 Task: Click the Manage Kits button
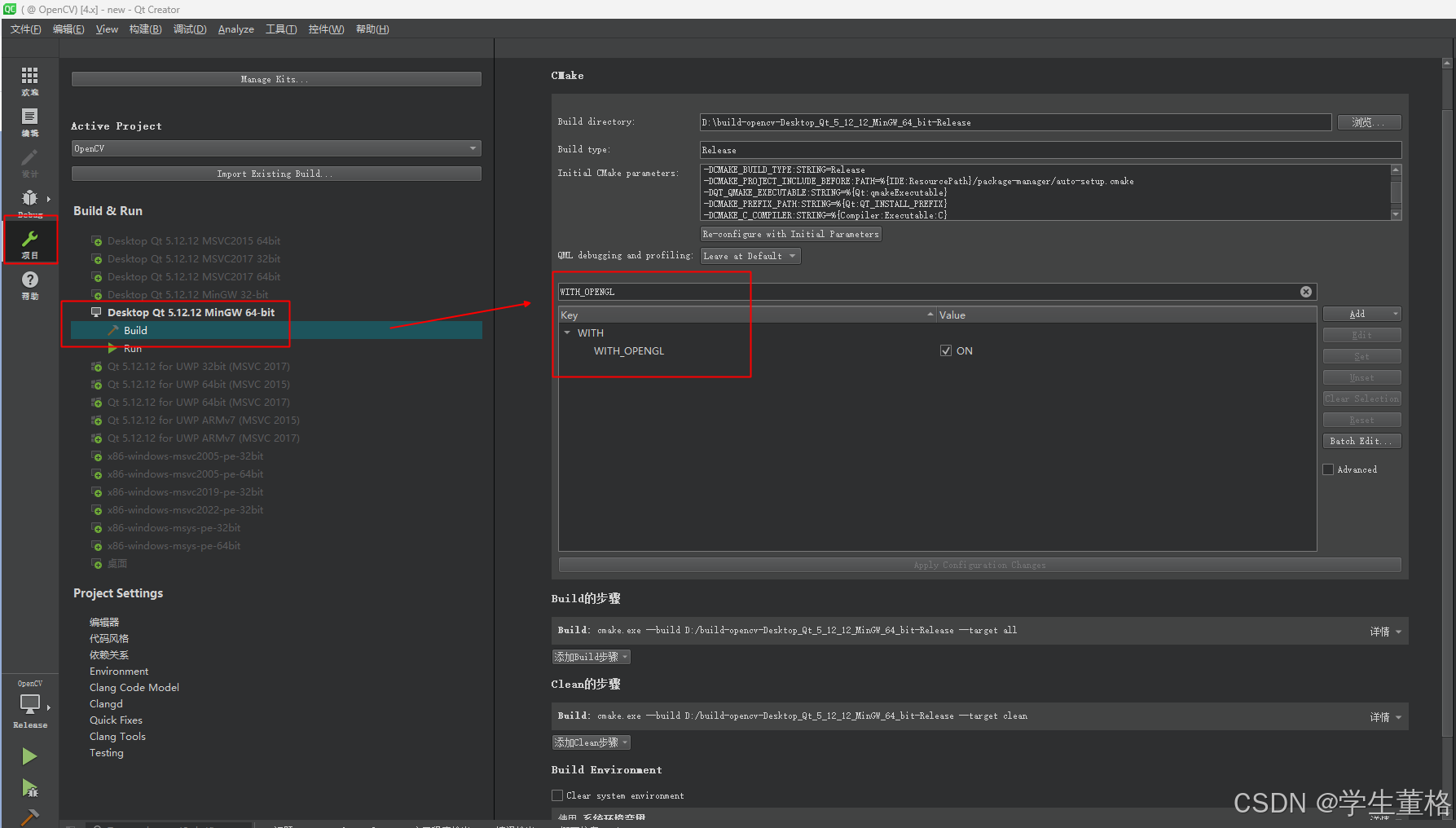pyautogui.click(x=276, y=79)
